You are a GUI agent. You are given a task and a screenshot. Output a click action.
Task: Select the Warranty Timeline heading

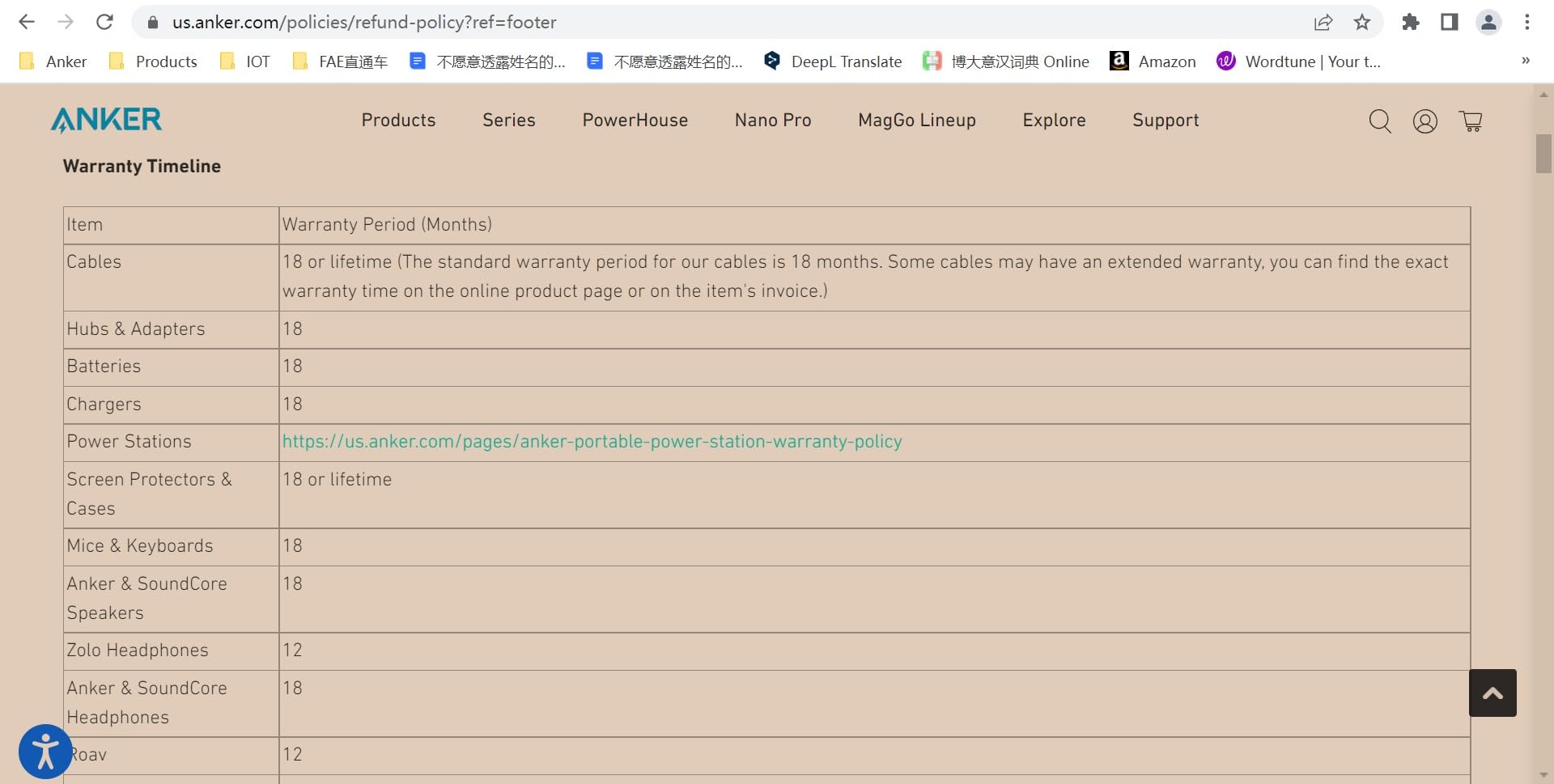pyautogui.click(x=142, y=166)
